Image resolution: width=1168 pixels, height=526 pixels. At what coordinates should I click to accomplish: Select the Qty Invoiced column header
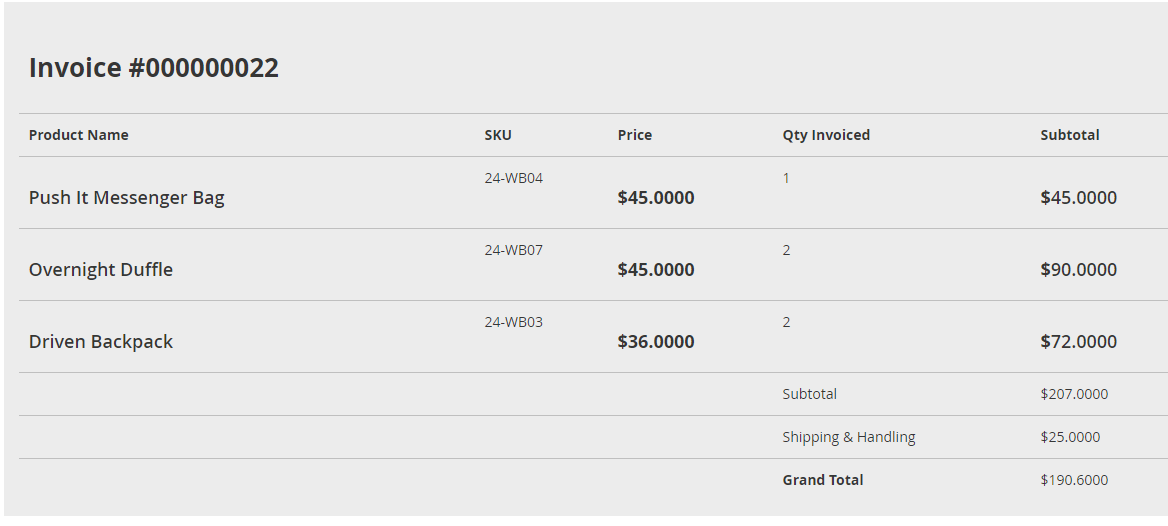click(826, 135)
